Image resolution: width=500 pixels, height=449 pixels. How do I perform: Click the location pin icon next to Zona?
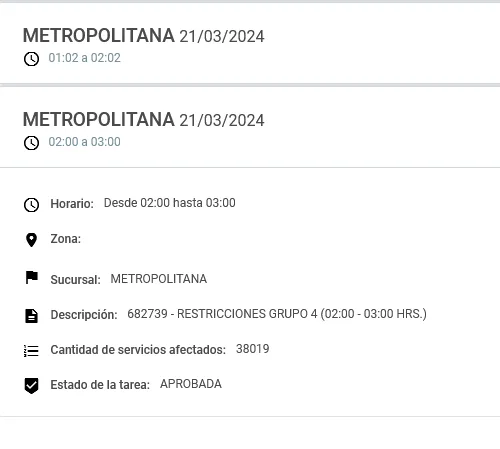click(31, 240)
